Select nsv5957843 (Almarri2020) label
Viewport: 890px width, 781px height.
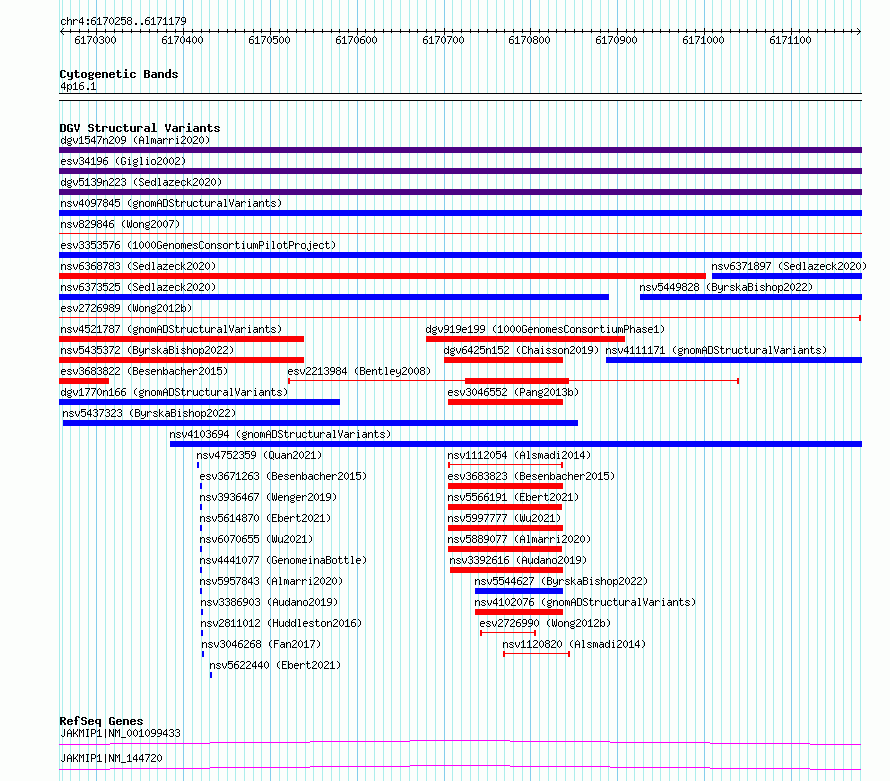(271, 581)
